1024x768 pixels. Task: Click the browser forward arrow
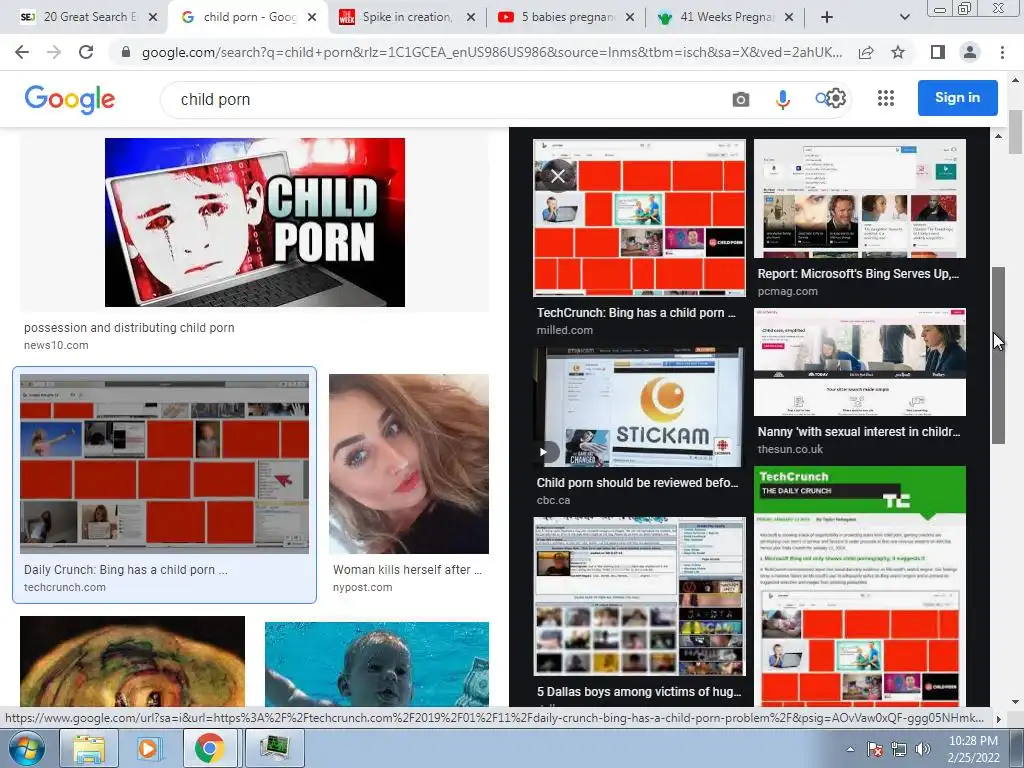(54, 52)
